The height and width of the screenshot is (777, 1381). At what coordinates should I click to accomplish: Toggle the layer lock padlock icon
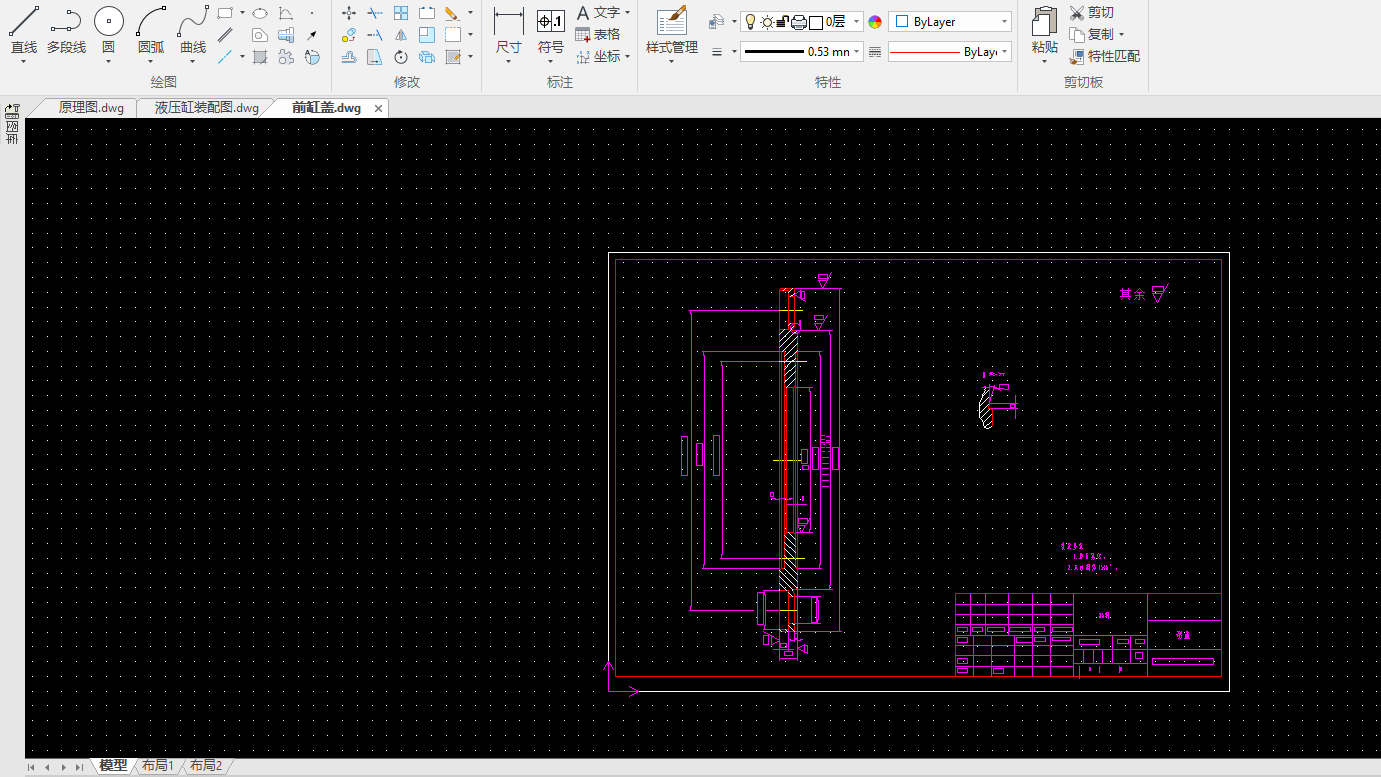[x=783, y=22]
